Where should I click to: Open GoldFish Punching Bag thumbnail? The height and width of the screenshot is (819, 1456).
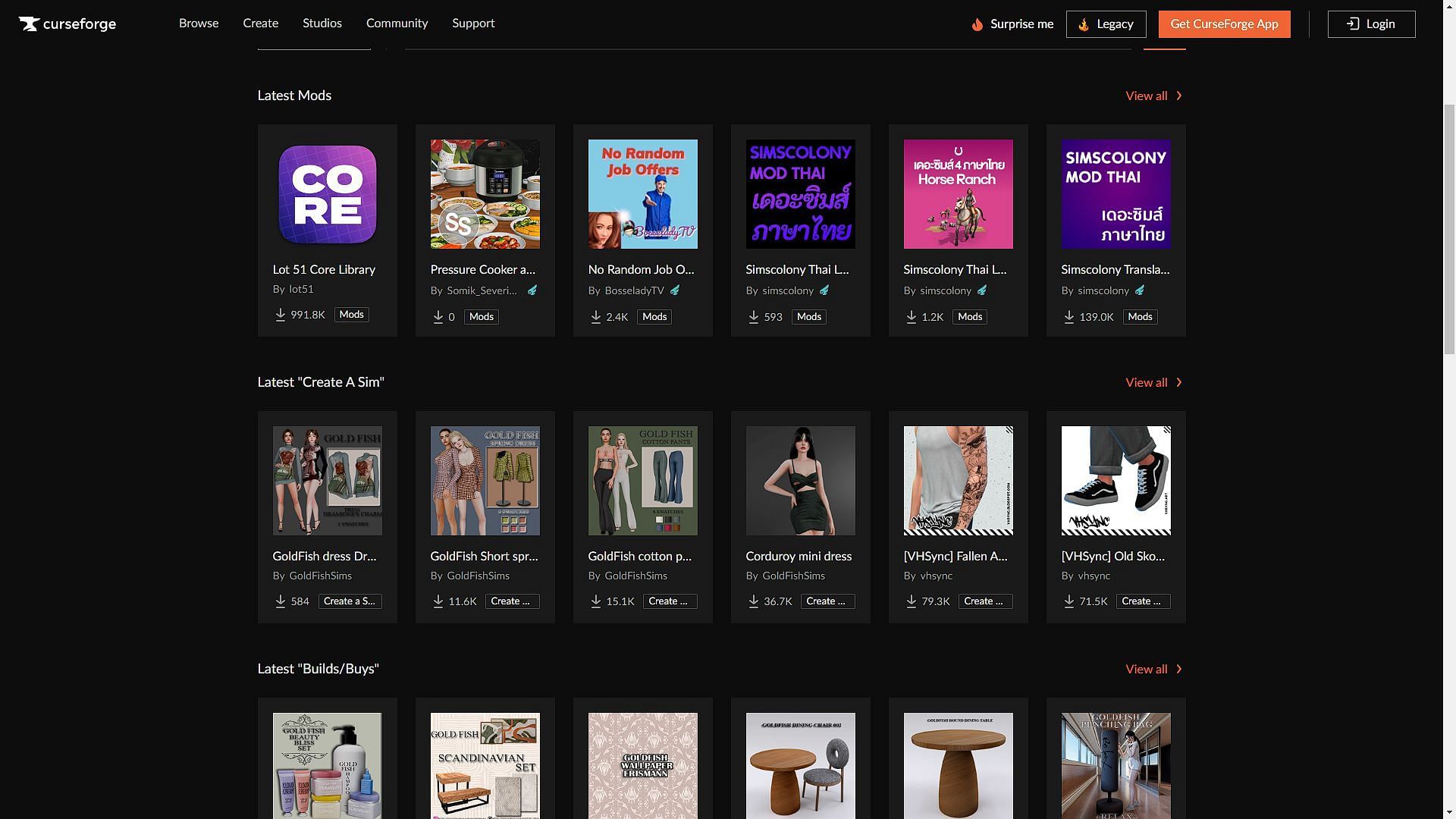pos(1116,766)
